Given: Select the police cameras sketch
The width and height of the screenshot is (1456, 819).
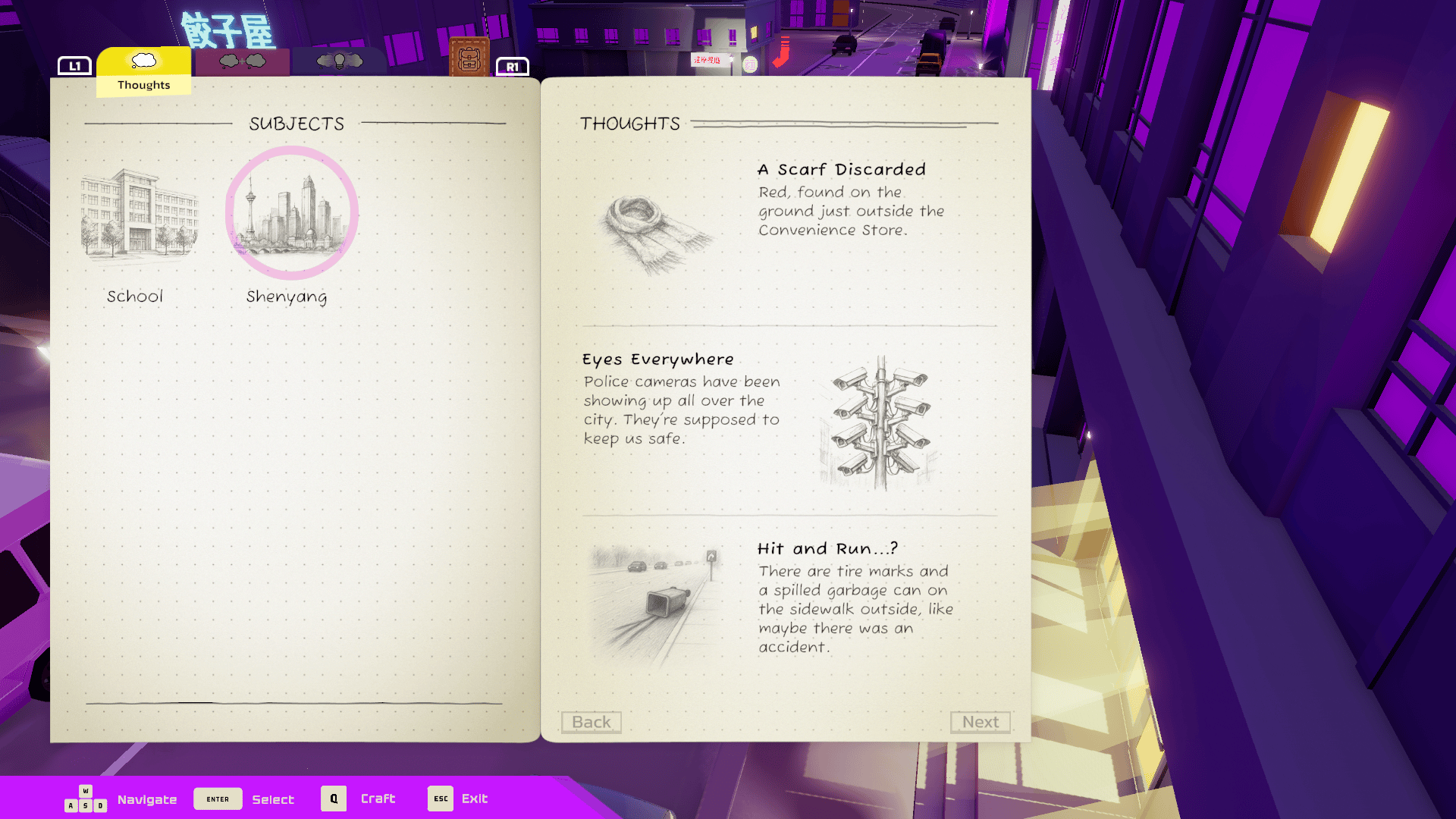Looking at the screenshot, I should pyautogui.click(x=880, y=423).
